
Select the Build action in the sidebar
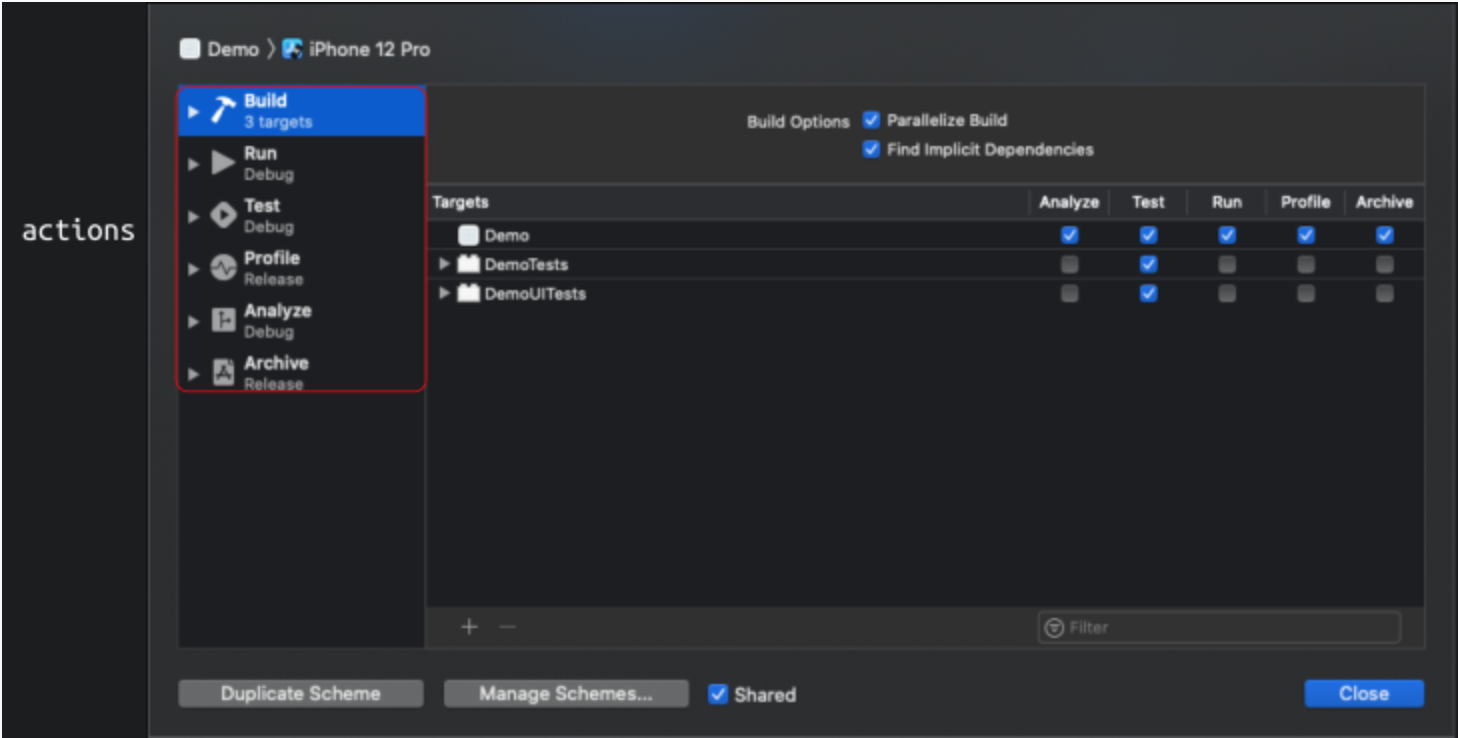click(x=302, y=111)
